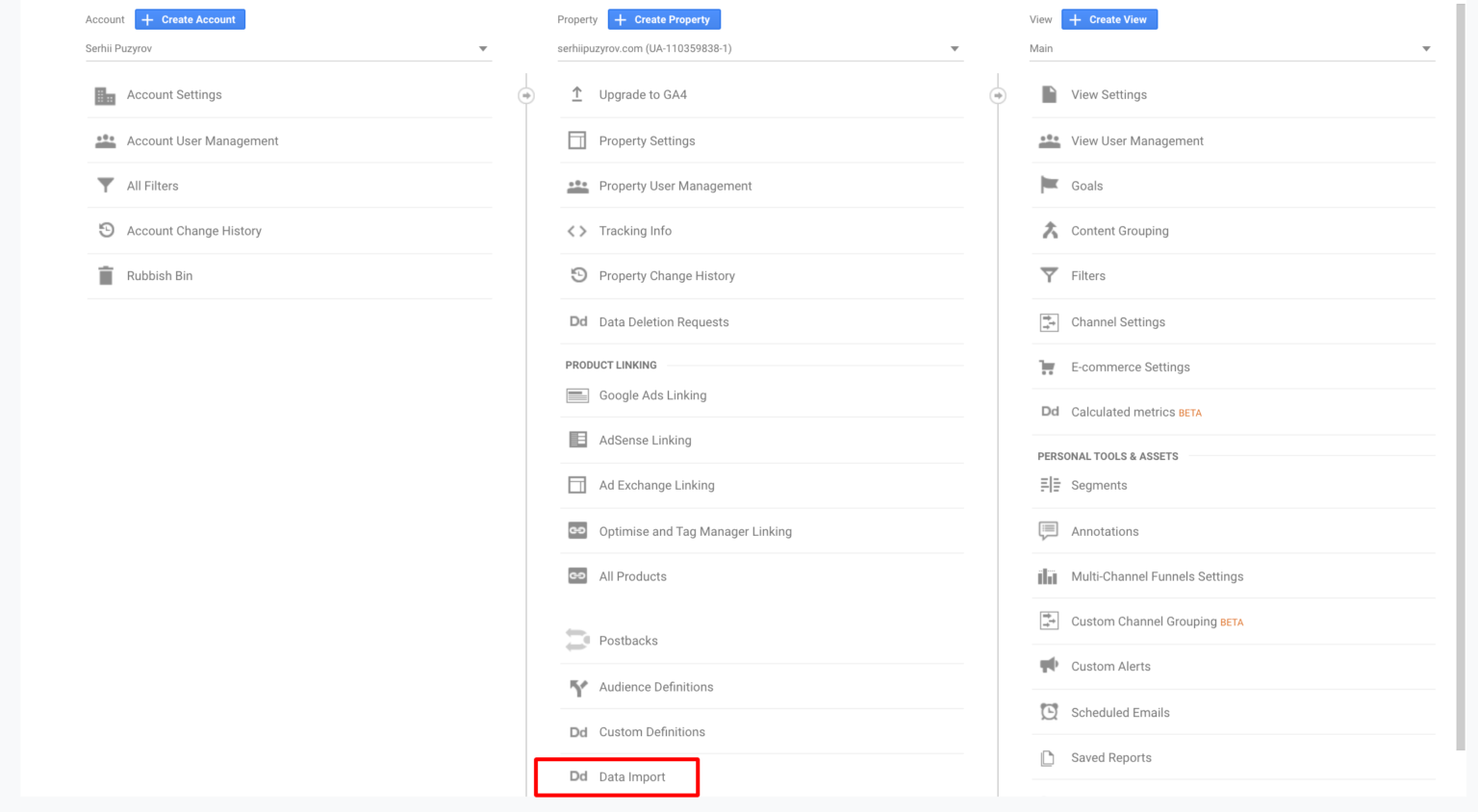Collapse the View column with its arrow toggle
The image size is (1478, 812).
998,95
